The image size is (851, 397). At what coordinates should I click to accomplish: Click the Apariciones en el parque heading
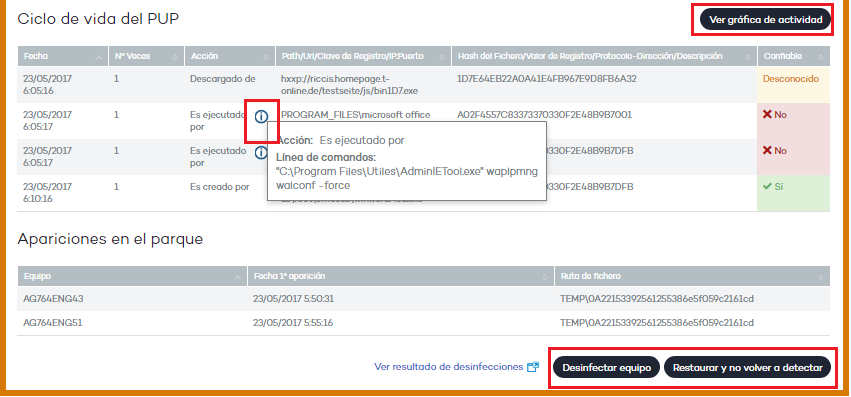point(110,239)
